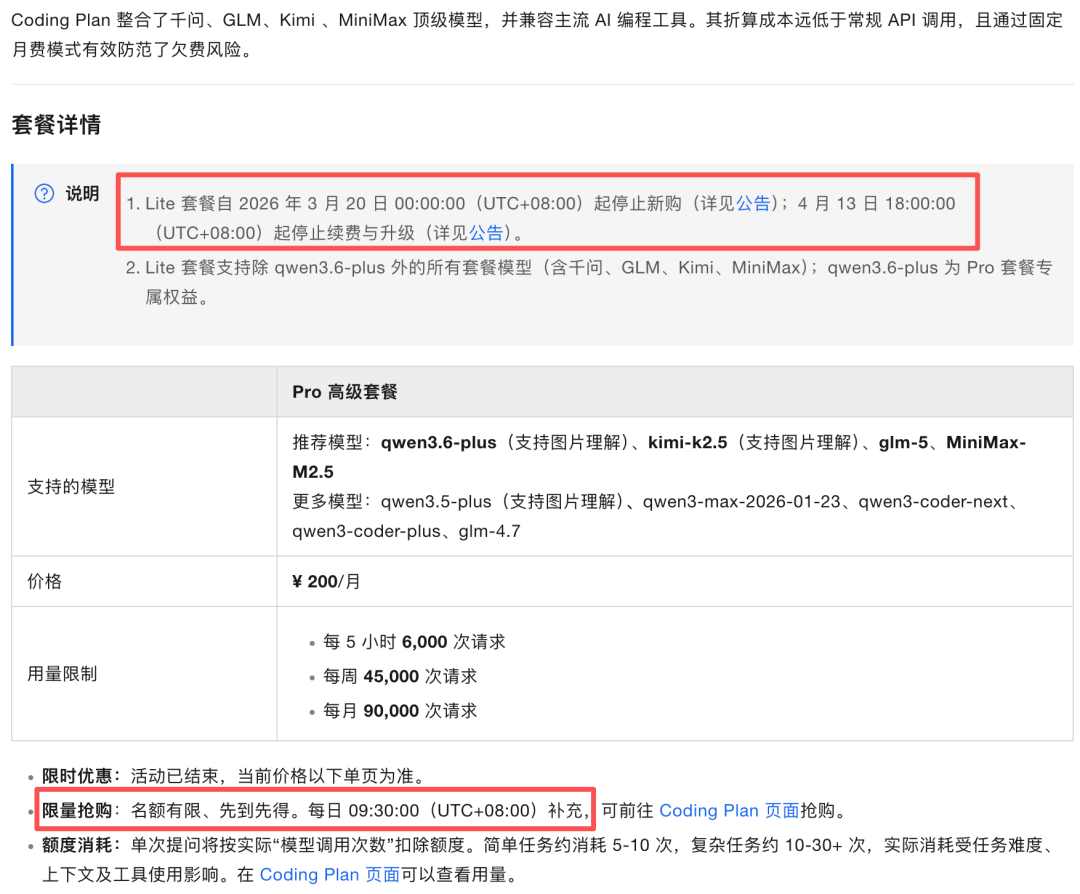The image size is (1080, 894).
Task: Click the glm-5 model name
Action: 904,442
